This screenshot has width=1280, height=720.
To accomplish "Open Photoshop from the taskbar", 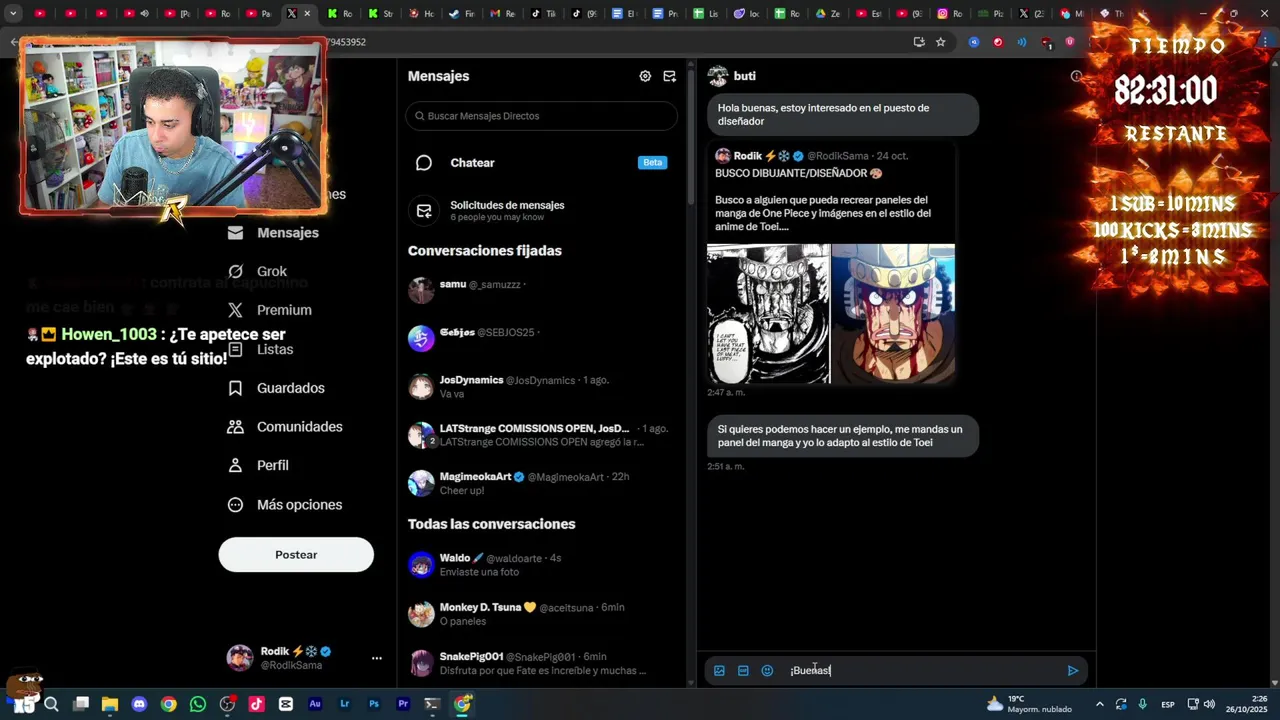I will (374, 704).
